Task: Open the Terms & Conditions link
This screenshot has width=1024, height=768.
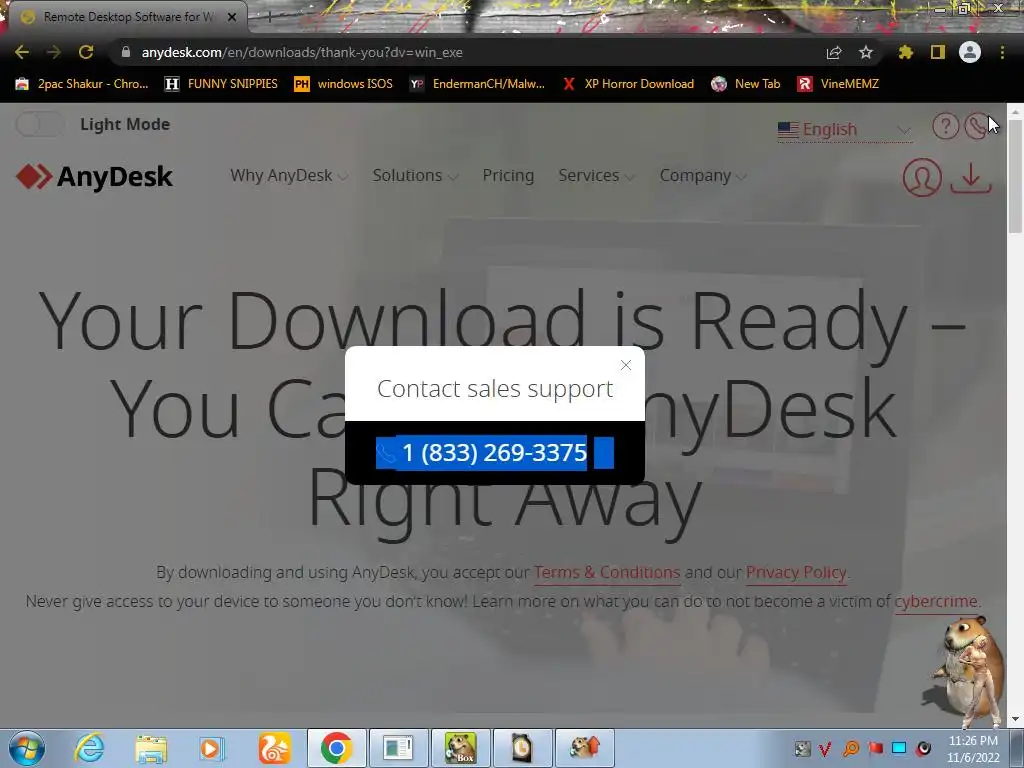Action: [x=607, y=572]
